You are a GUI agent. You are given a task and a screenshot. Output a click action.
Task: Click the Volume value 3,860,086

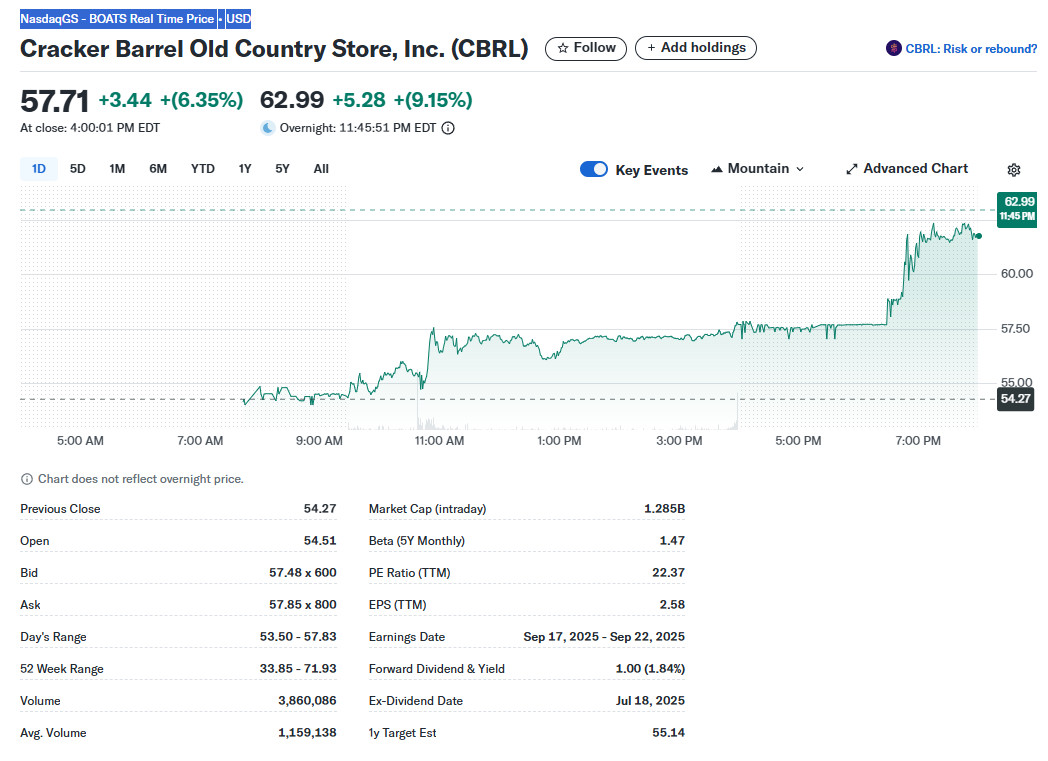[x=307, y=701]
